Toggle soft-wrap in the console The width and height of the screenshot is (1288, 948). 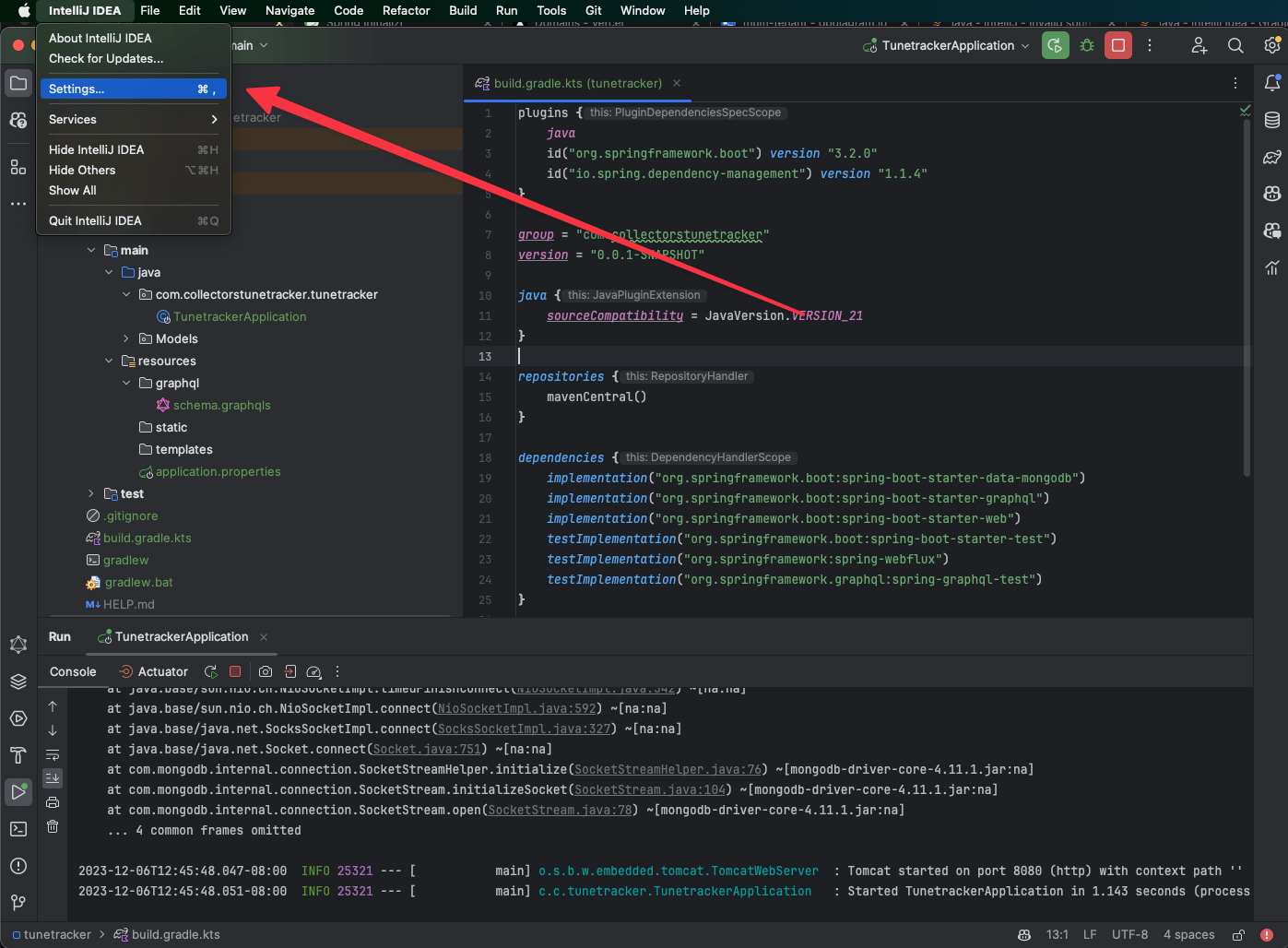[53, 754]
